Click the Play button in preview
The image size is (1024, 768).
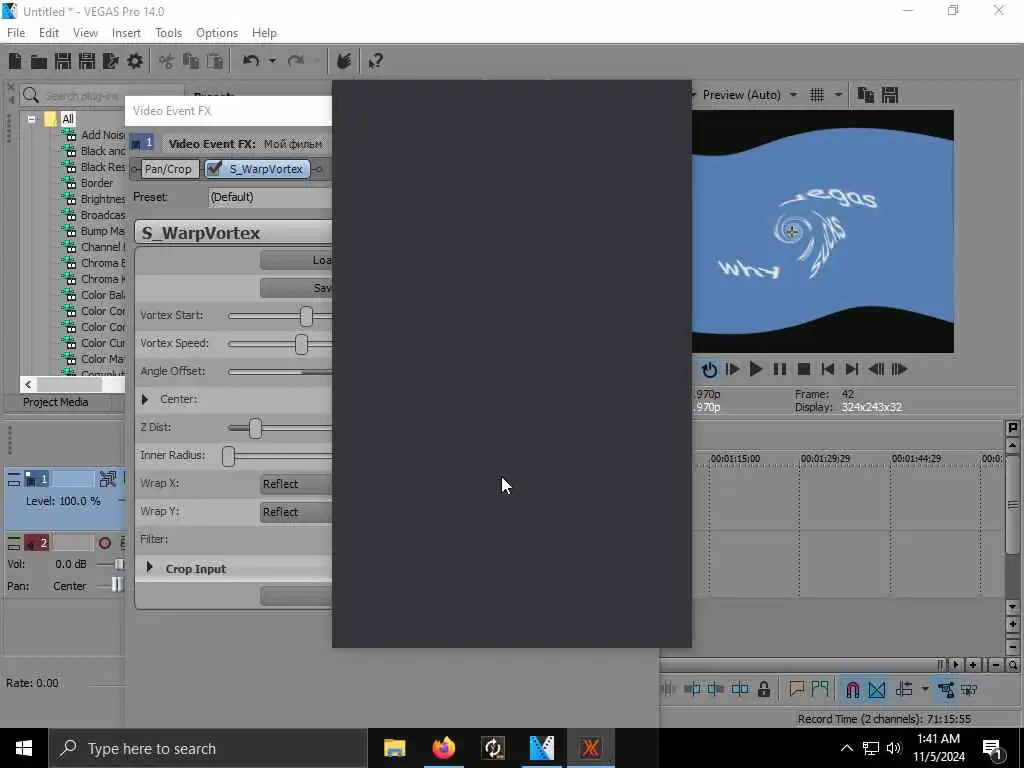coord(756,370)
